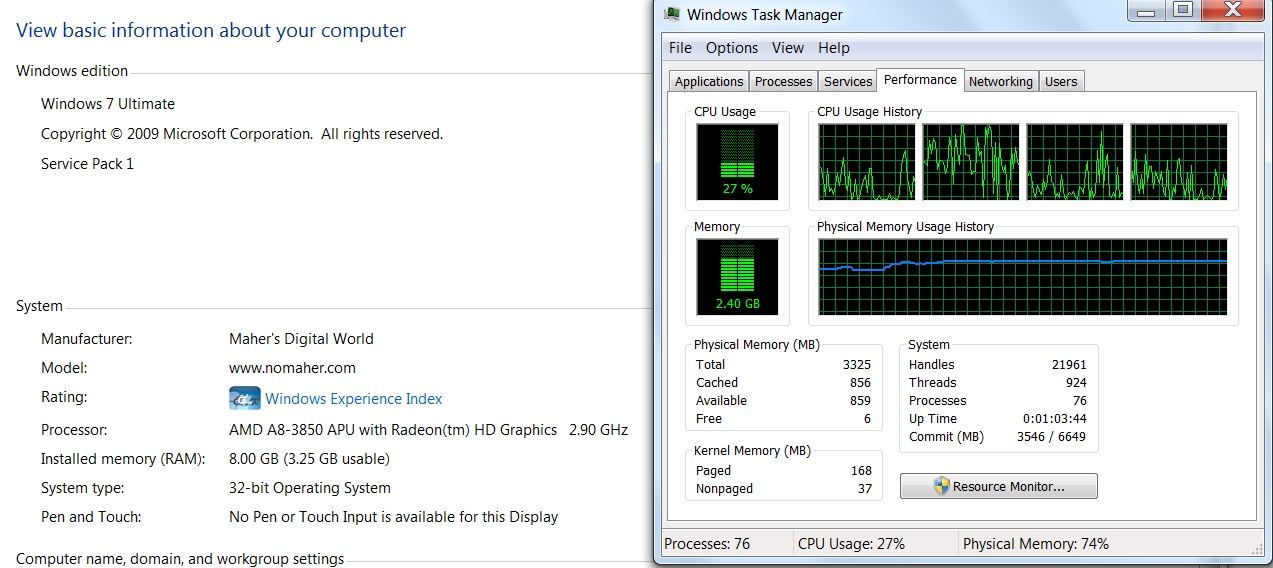Click the Service Pack 1 text
The image size is (1273, 568).
tap(87, 164)
